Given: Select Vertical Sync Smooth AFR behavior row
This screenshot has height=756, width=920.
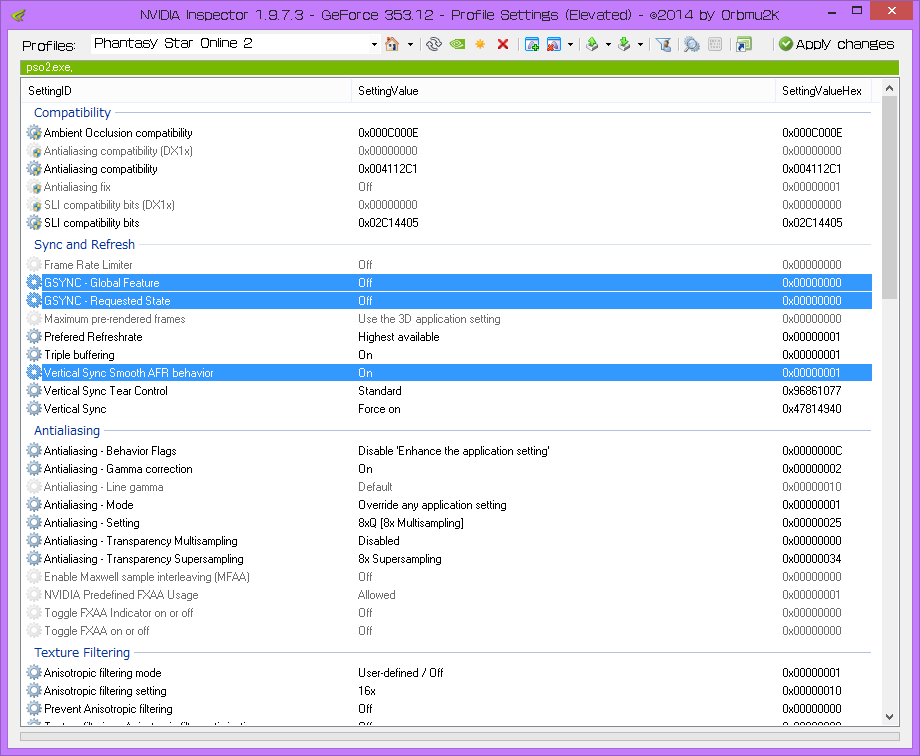Looking at the screenshot, I should [449, 373].
